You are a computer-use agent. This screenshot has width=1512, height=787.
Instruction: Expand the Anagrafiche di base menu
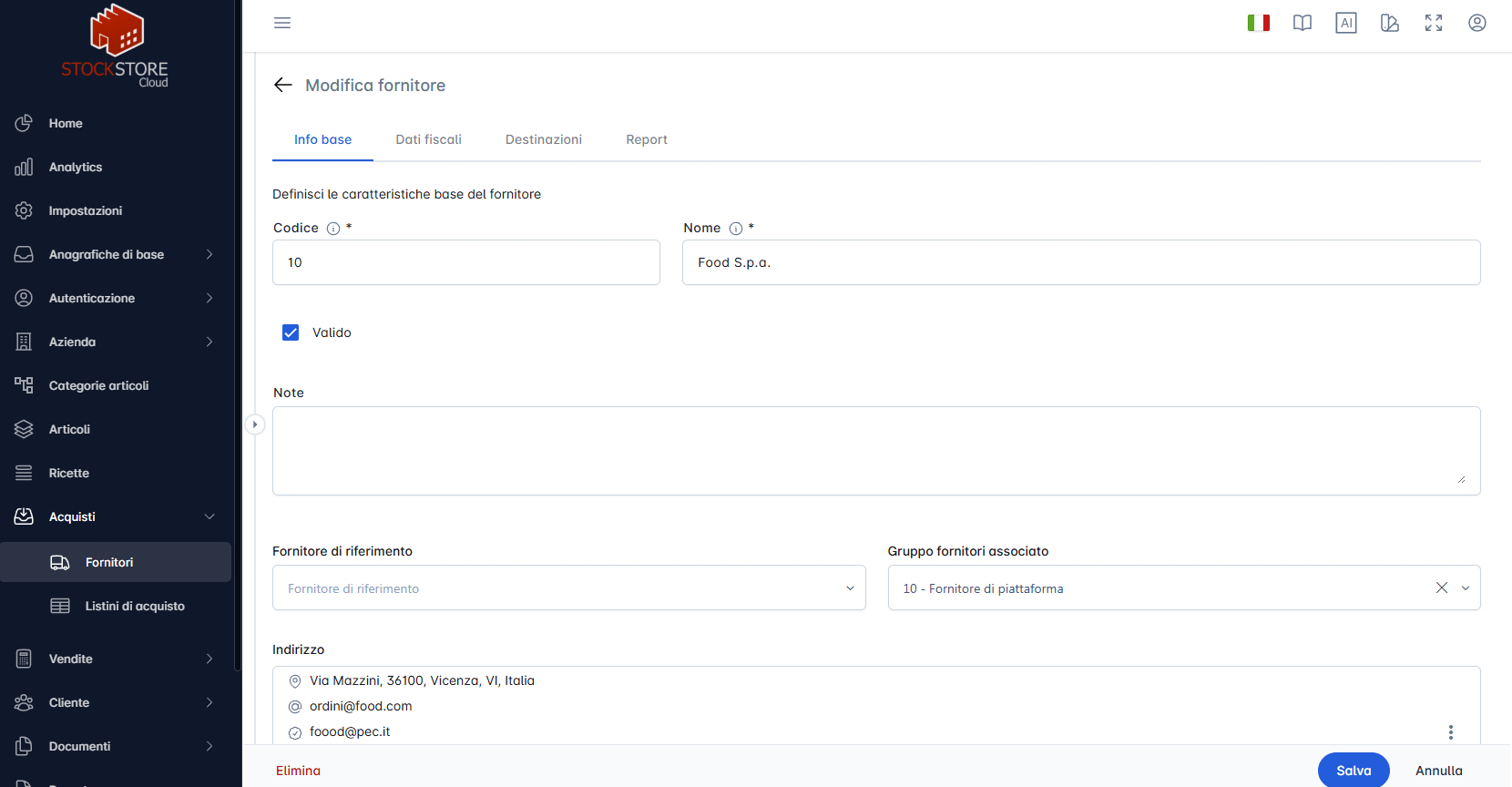[116, 254]
